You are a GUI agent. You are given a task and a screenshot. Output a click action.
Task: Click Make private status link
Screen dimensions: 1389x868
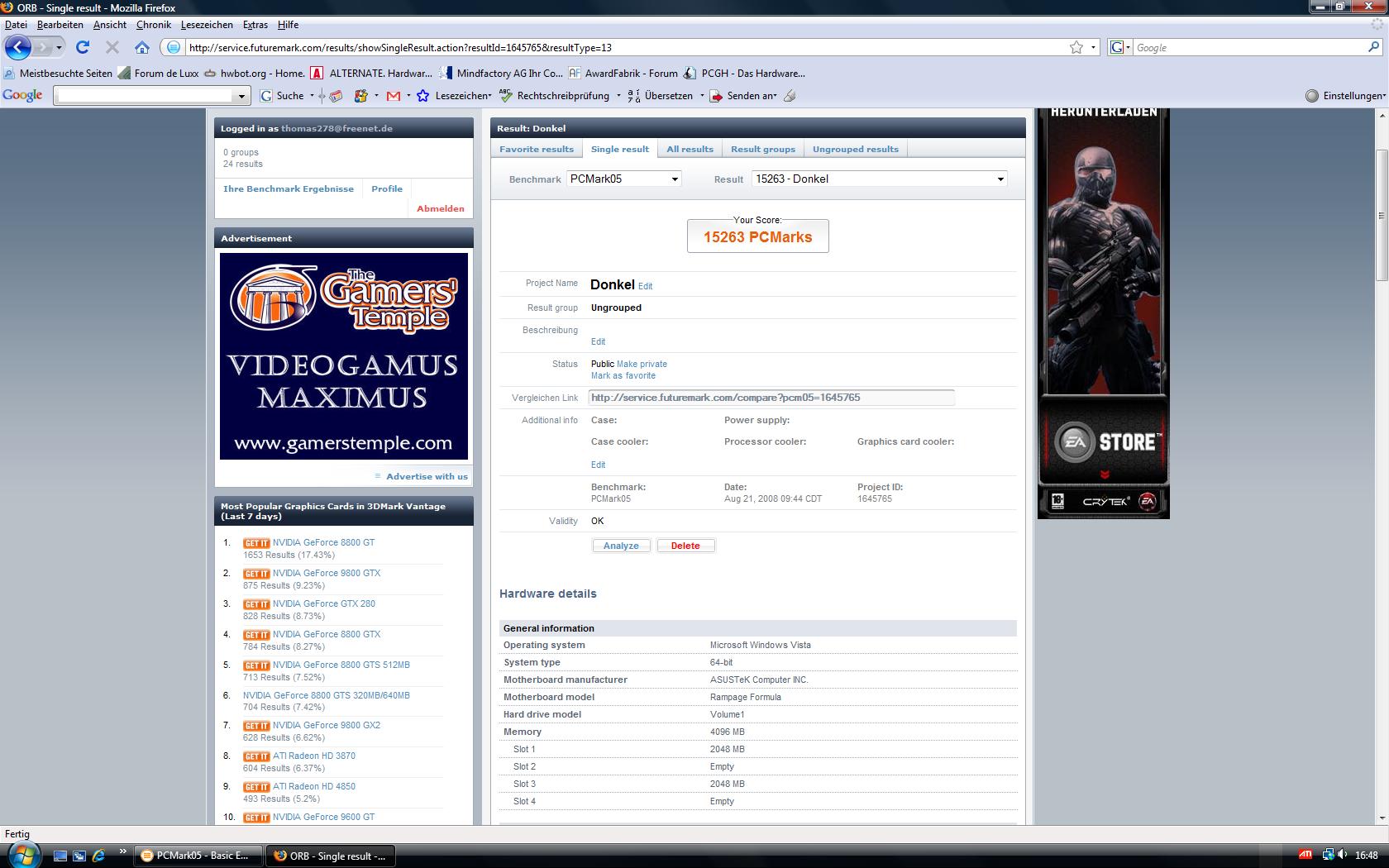(x=642, y=364)
